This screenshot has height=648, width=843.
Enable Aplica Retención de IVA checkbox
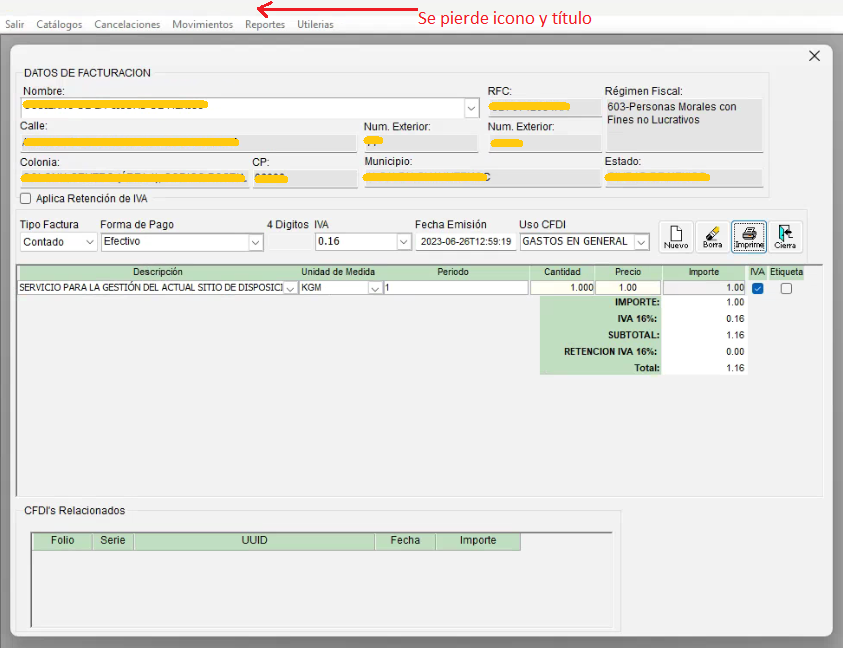point(25,198)
